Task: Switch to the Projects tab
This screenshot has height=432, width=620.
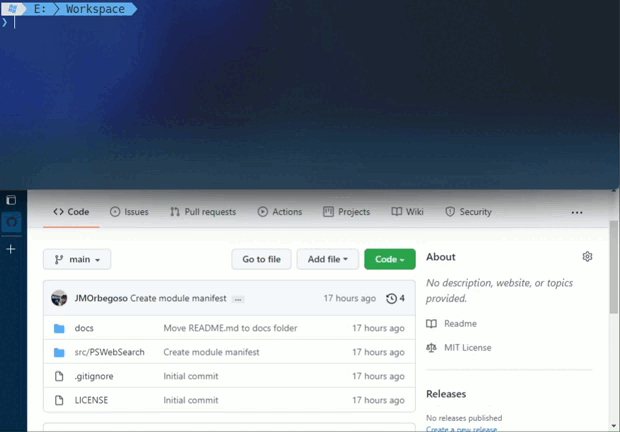Action: tap(346, 212)
